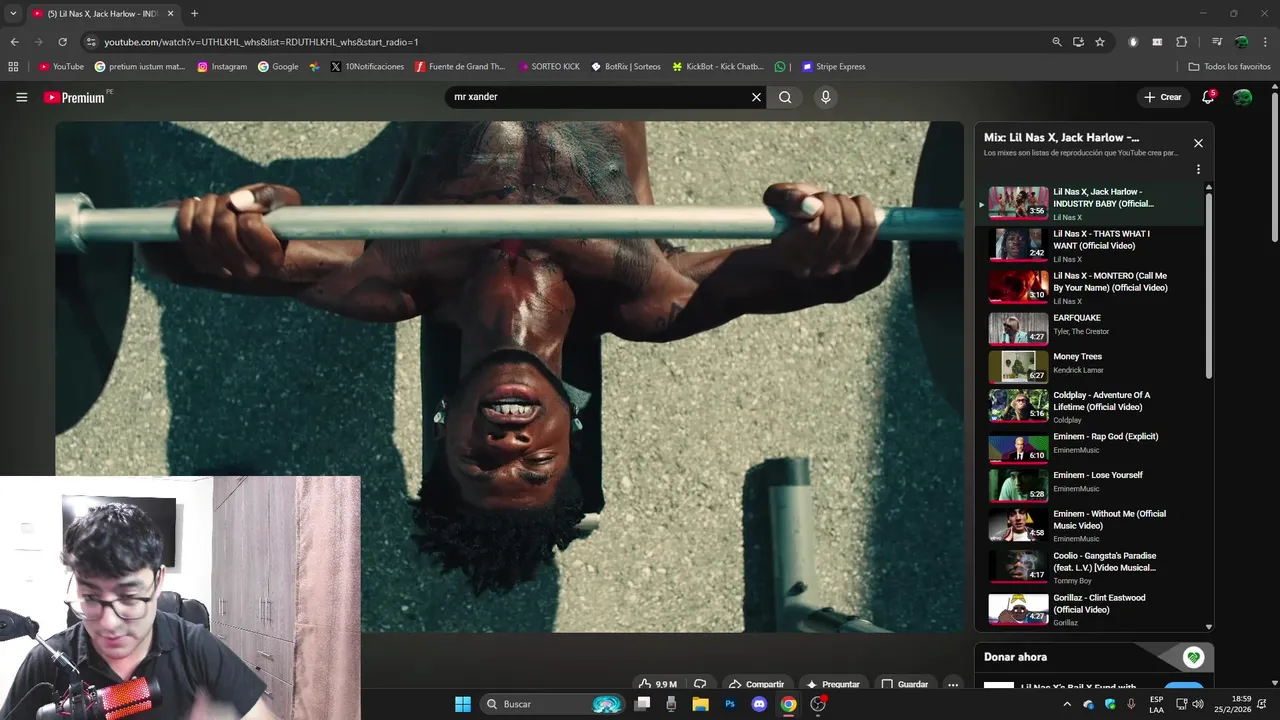Open Chrome profile avatar in toolbar
Screen dimensions: 1280x720
pos(1241,42)
